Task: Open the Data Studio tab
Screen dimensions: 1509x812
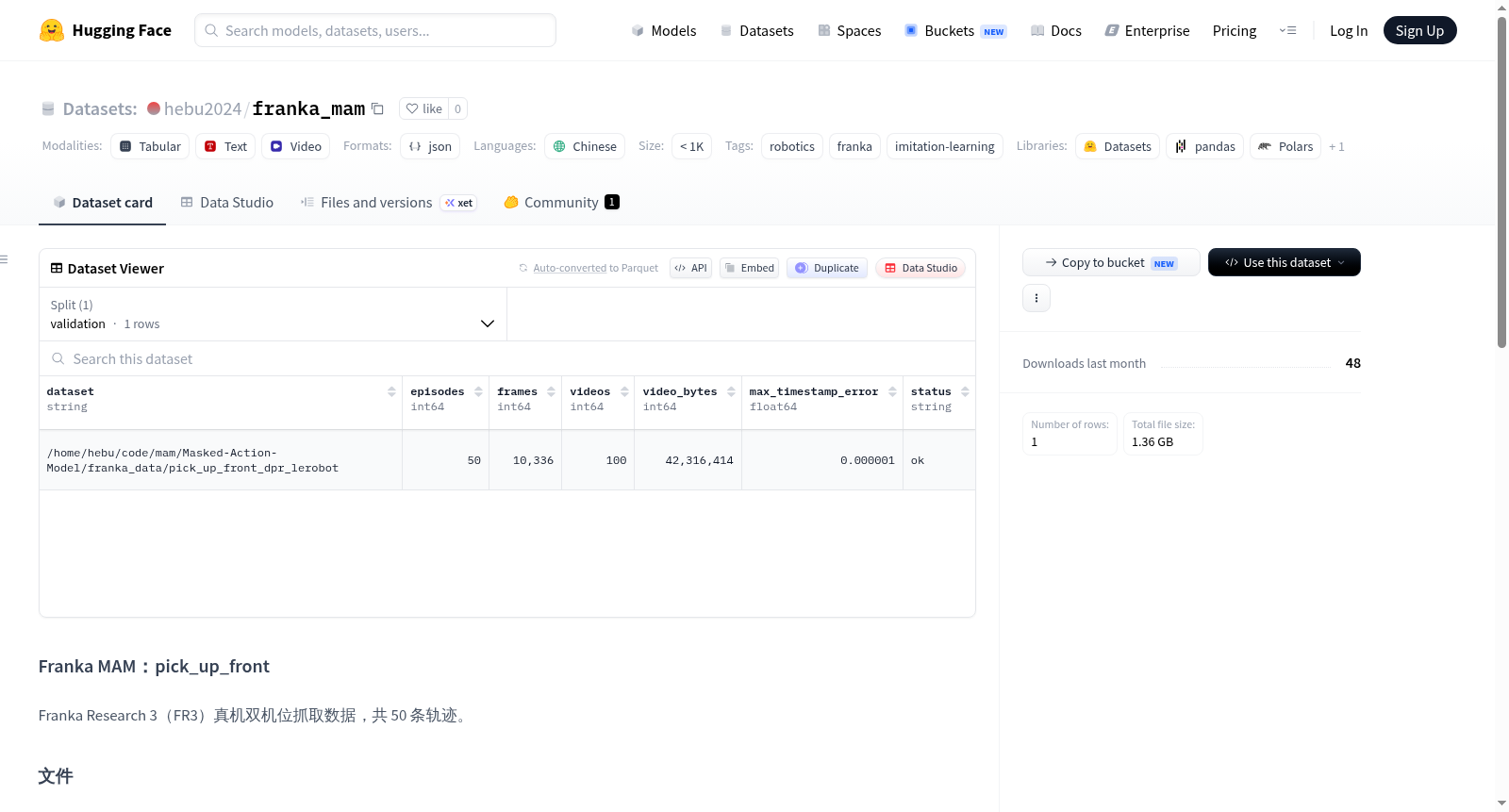Action: coord(227,202)
